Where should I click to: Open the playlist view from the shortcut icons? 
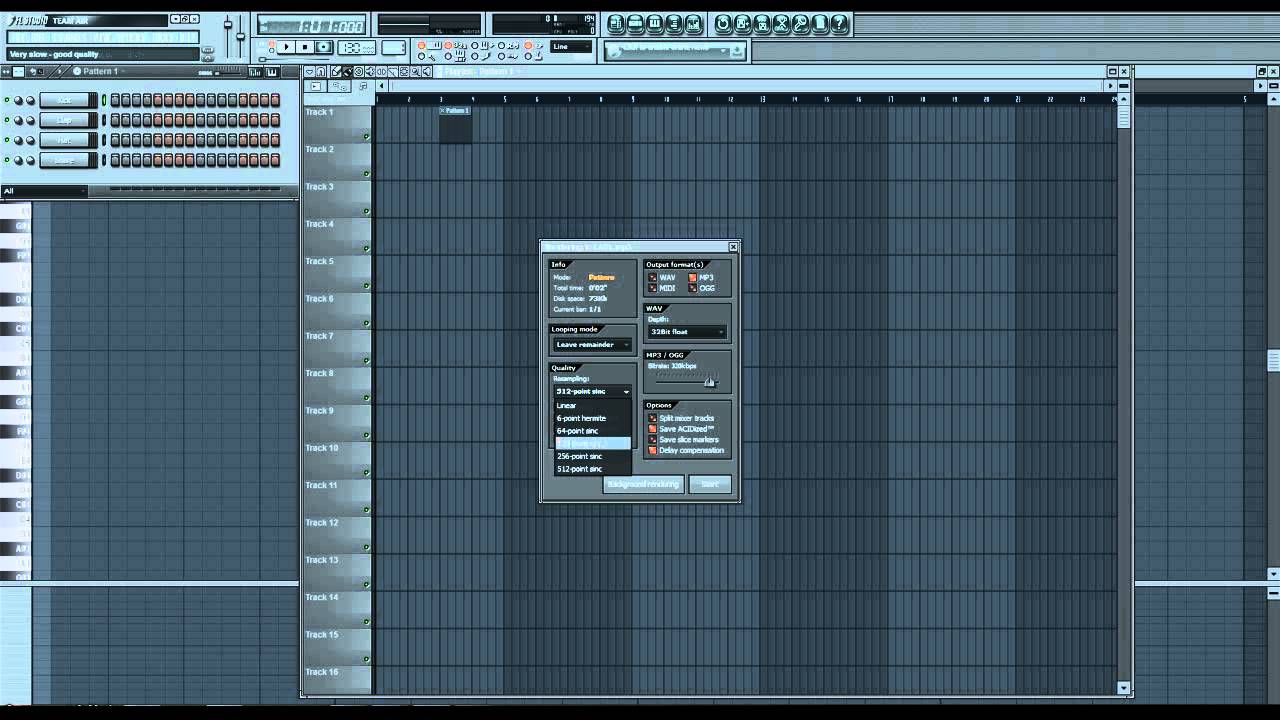(x=616, y=24)
